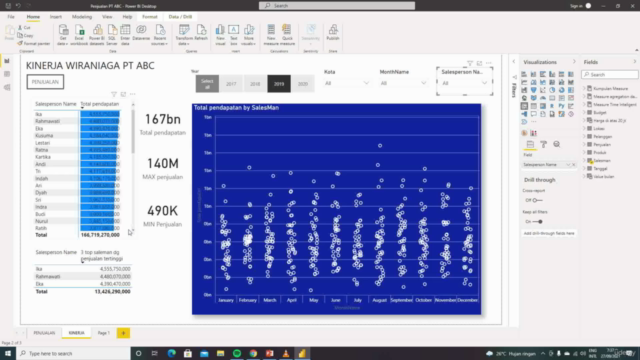The height and width of the screenshot is (360, 640).
Task: Open the Format (paint roller) pane tab
Action: [x=543, y=144]
